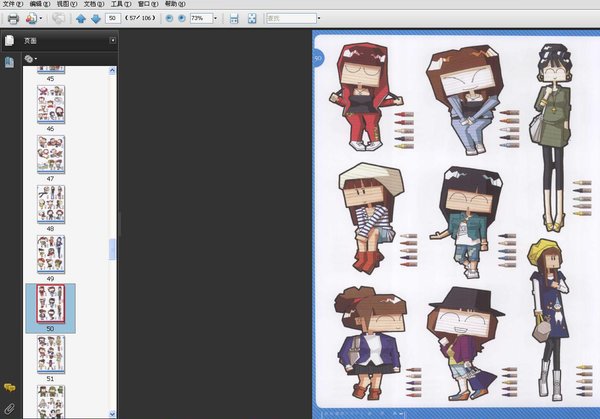Screen dimensions: 600x419
Task: Open the Comments panel from the sidebar
Action: pos(10,387)
